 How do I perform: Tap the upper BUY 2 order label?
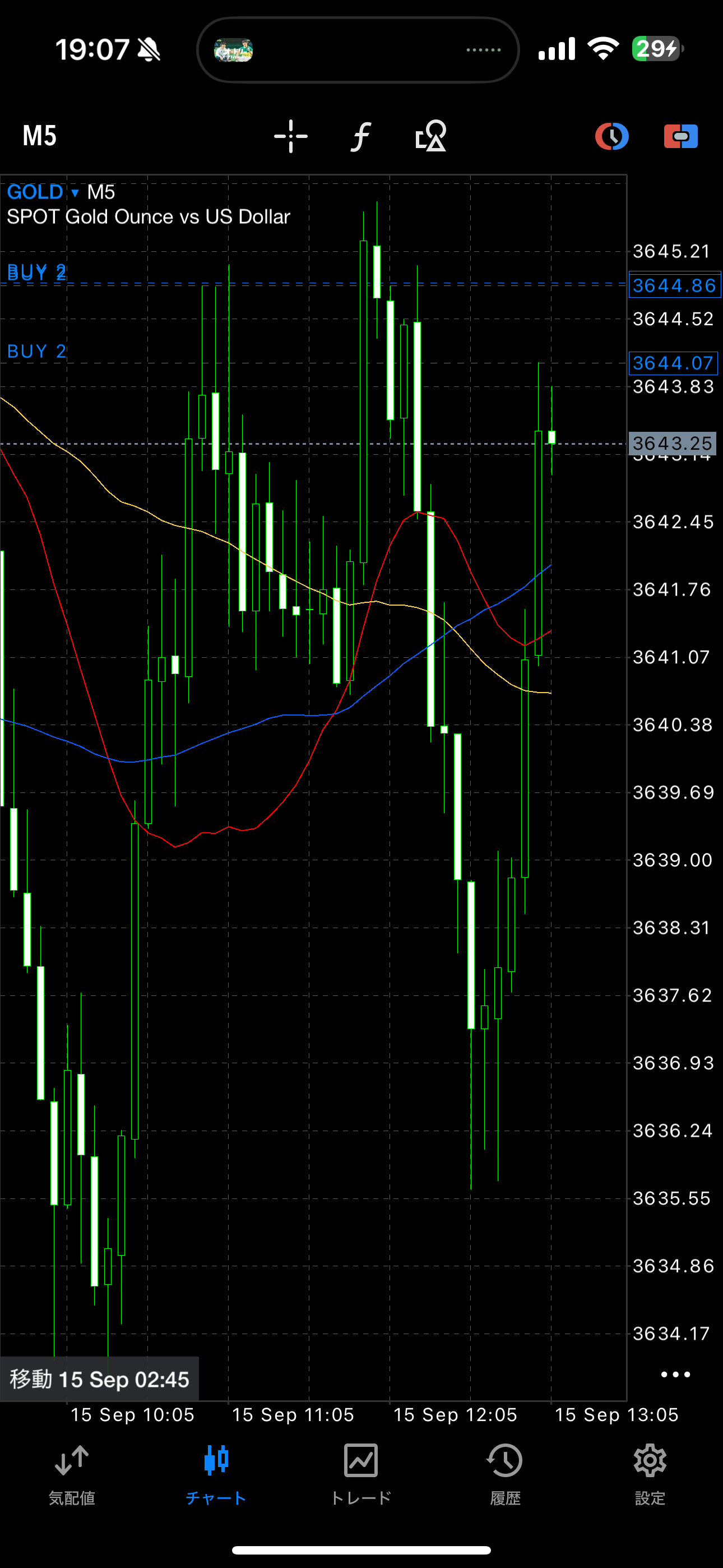pyautogui.click(x=36, y=272)
